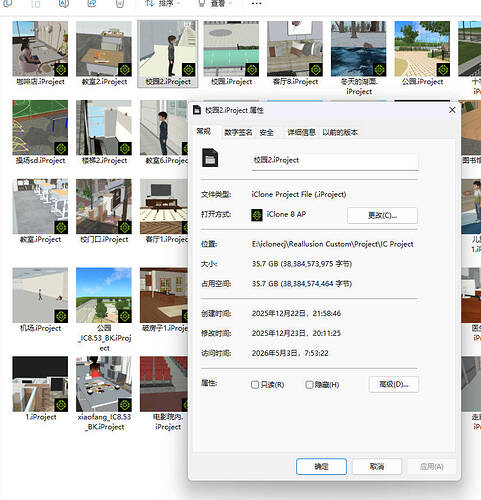Switch to the 以前的版本 tab
The height and width of the screenshot is (500, 481).
(340, 132)
